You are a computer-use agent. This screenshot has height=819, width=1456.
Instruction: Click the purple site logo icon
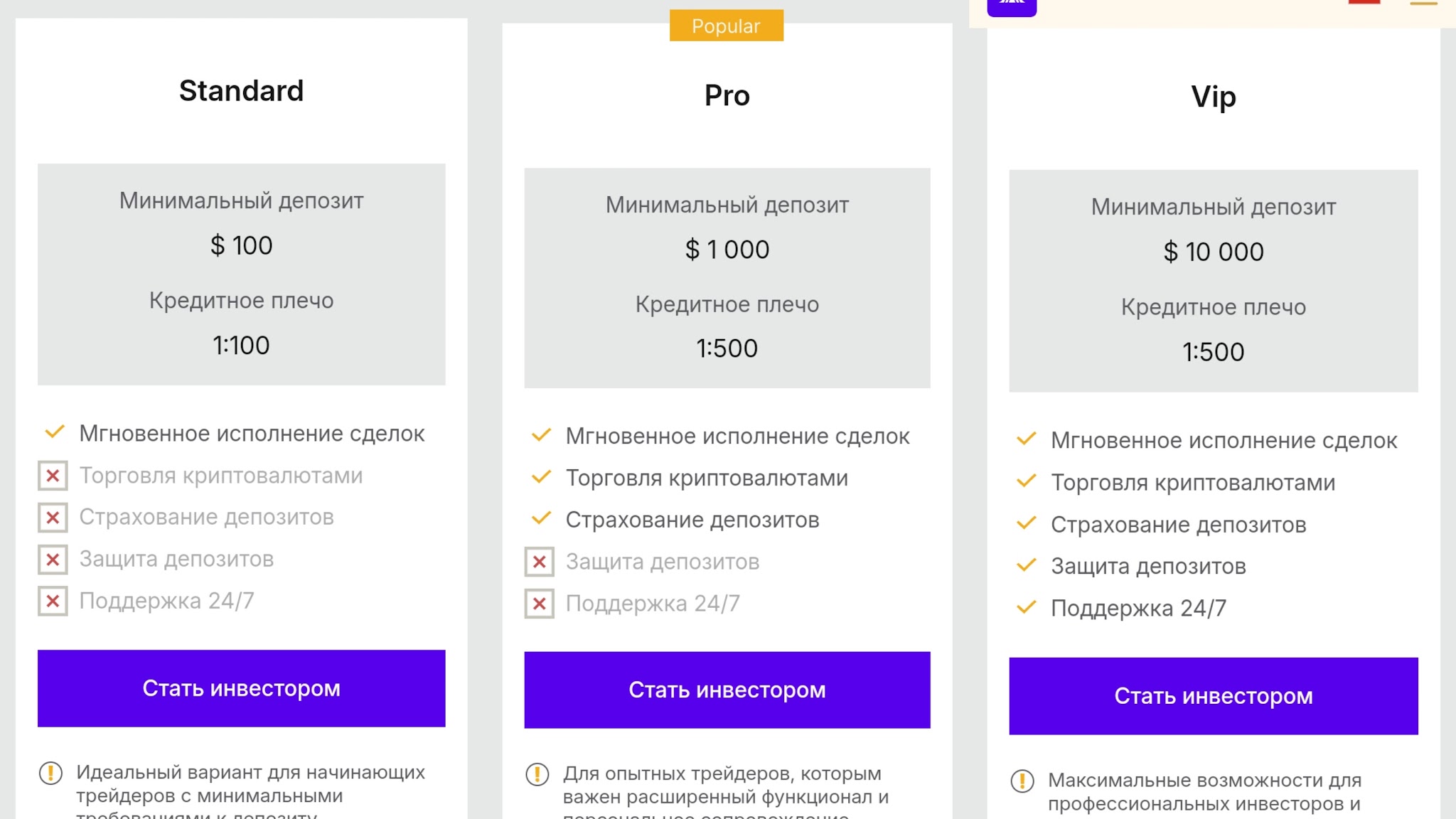[x=1012, y=6]
